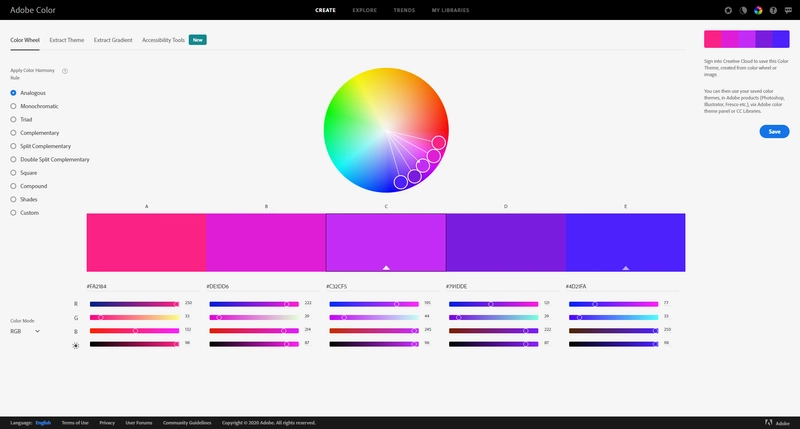The width and height of the screenshot is (800, 429).
Task: Select the Monochromatic harmony rule
Action: point(34,106)
